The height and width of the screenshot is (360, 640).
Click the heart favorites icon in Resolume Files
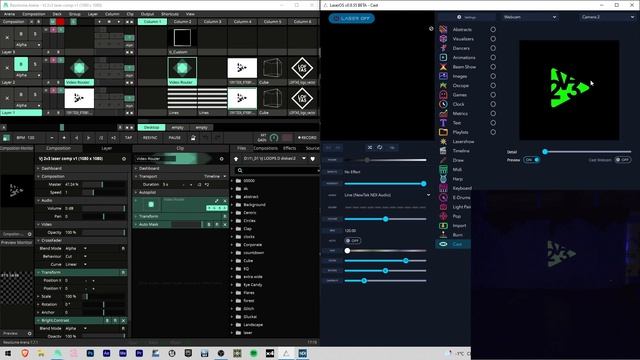pyautogui.click(x=313, y=159)
